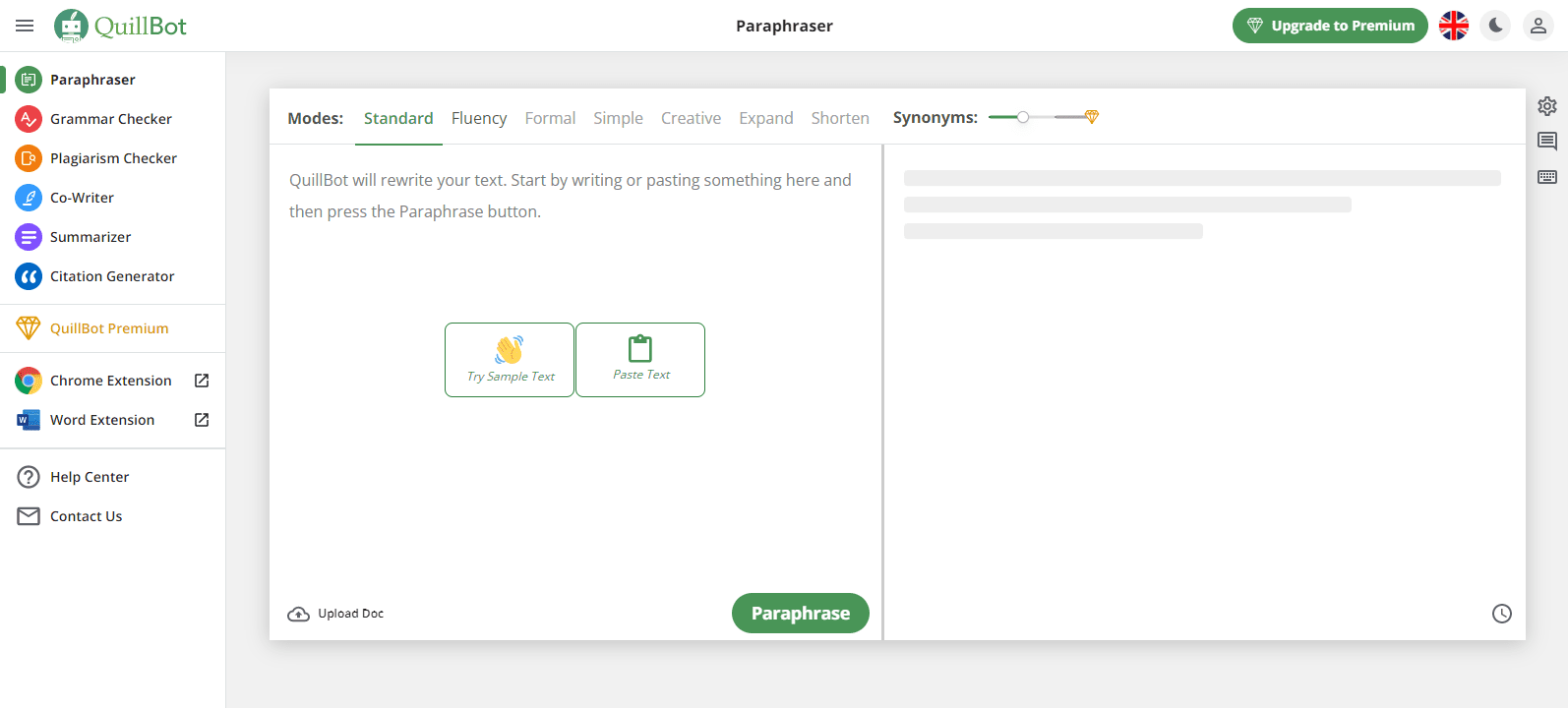The image size is (1568, 708).
Task: Select the Creative mode tab
Action: pos(691,118)
